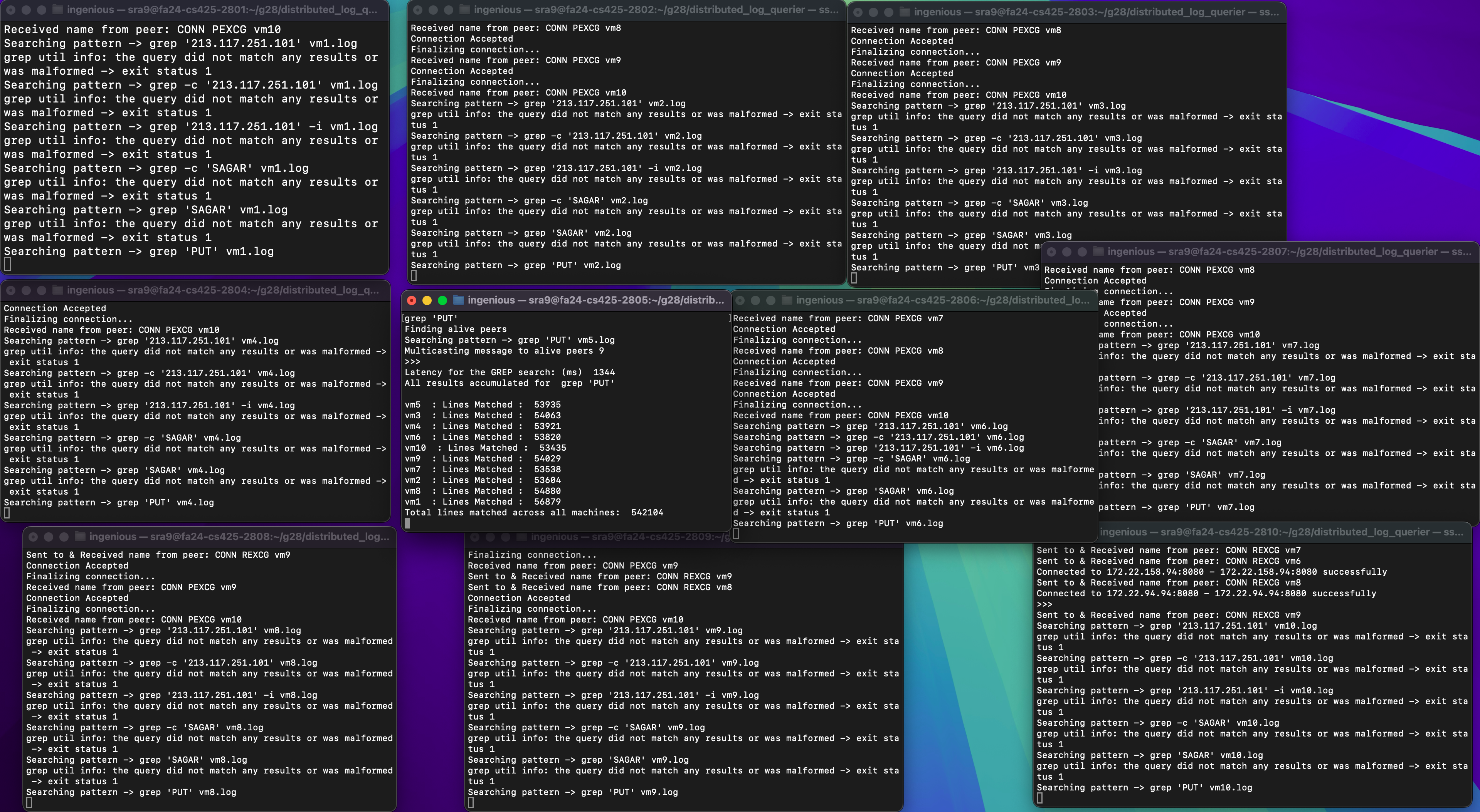The image size is (1480, 812).
Task: Click the cursor block in the 2810 terminal
Action: click(1039, 798)
